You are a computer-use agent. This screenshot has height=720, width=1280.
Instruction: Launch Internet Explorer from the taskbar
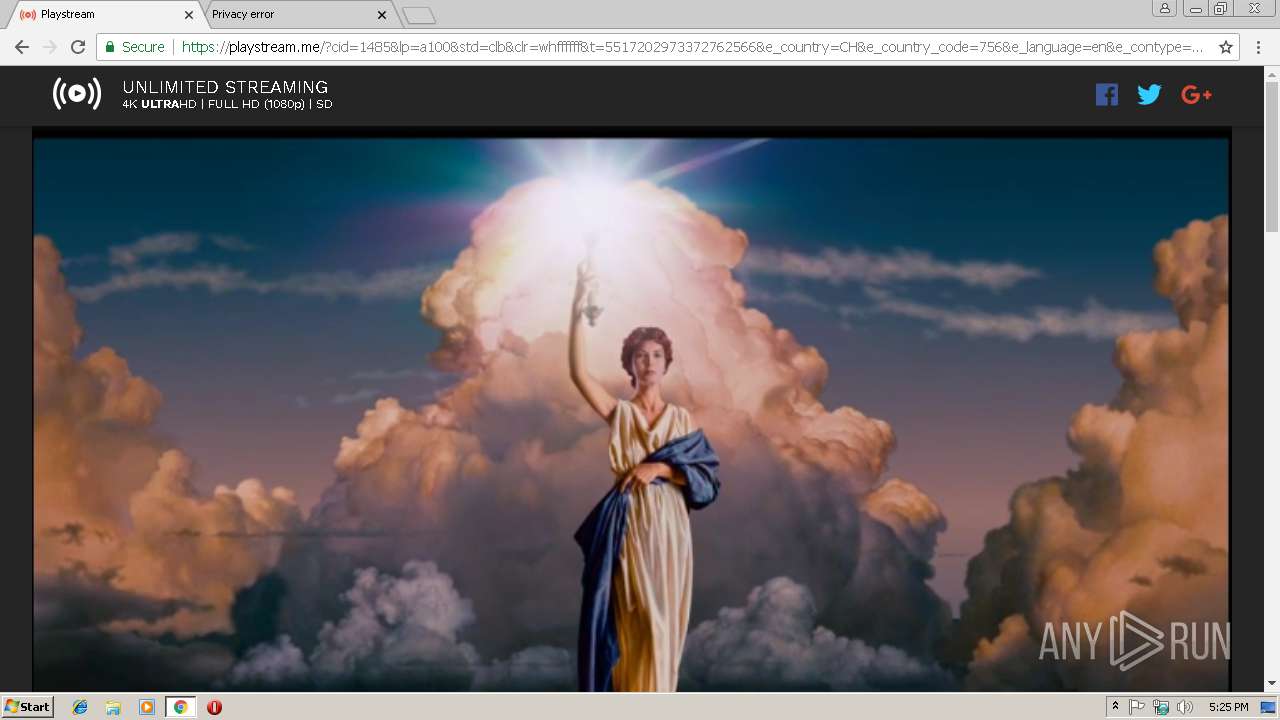(x=80, y=707)
